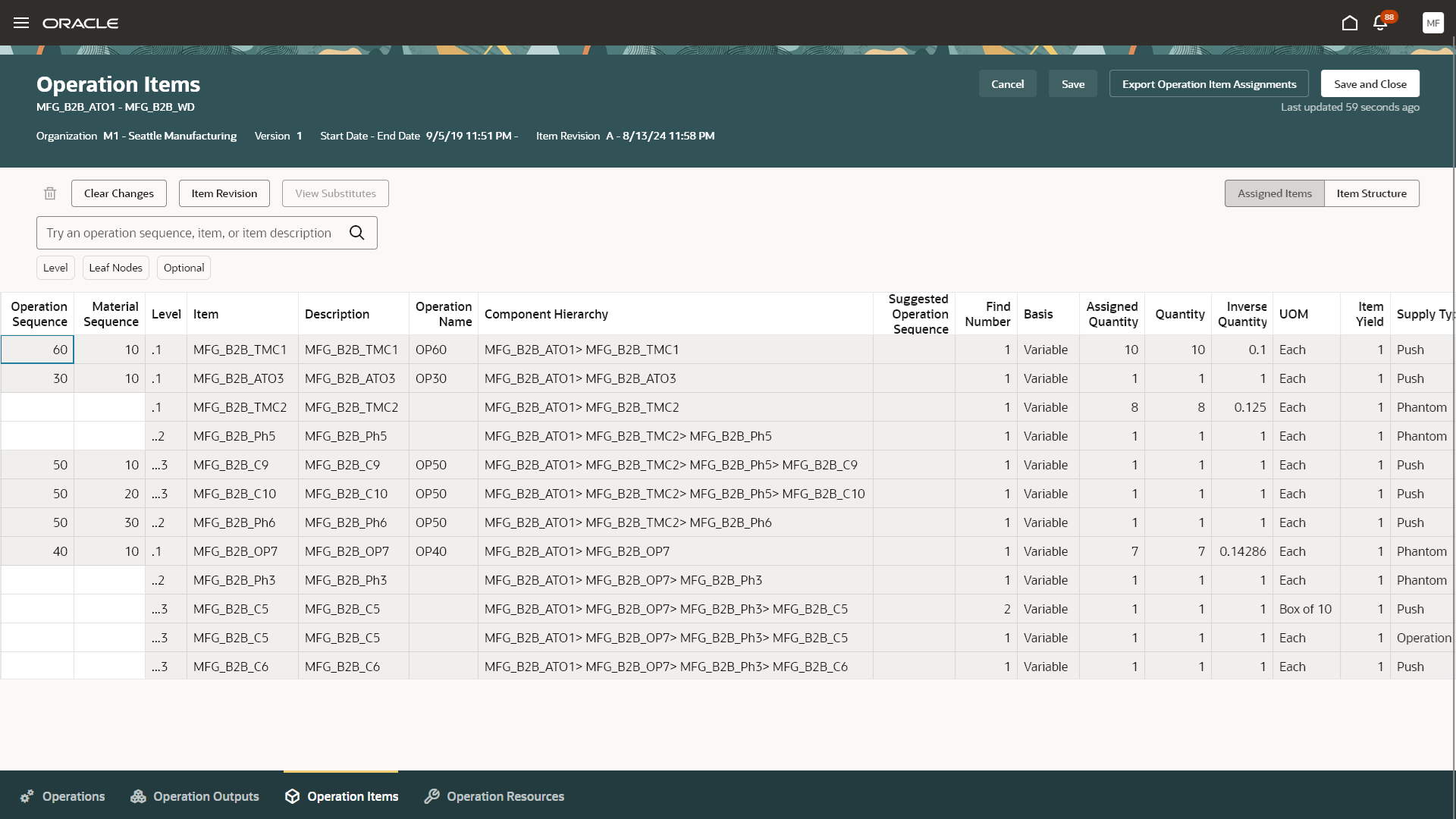The width and height of the screenshot is (1456, 819).
Task: Open the hamburger navigation menu
Action: [21, 23]
